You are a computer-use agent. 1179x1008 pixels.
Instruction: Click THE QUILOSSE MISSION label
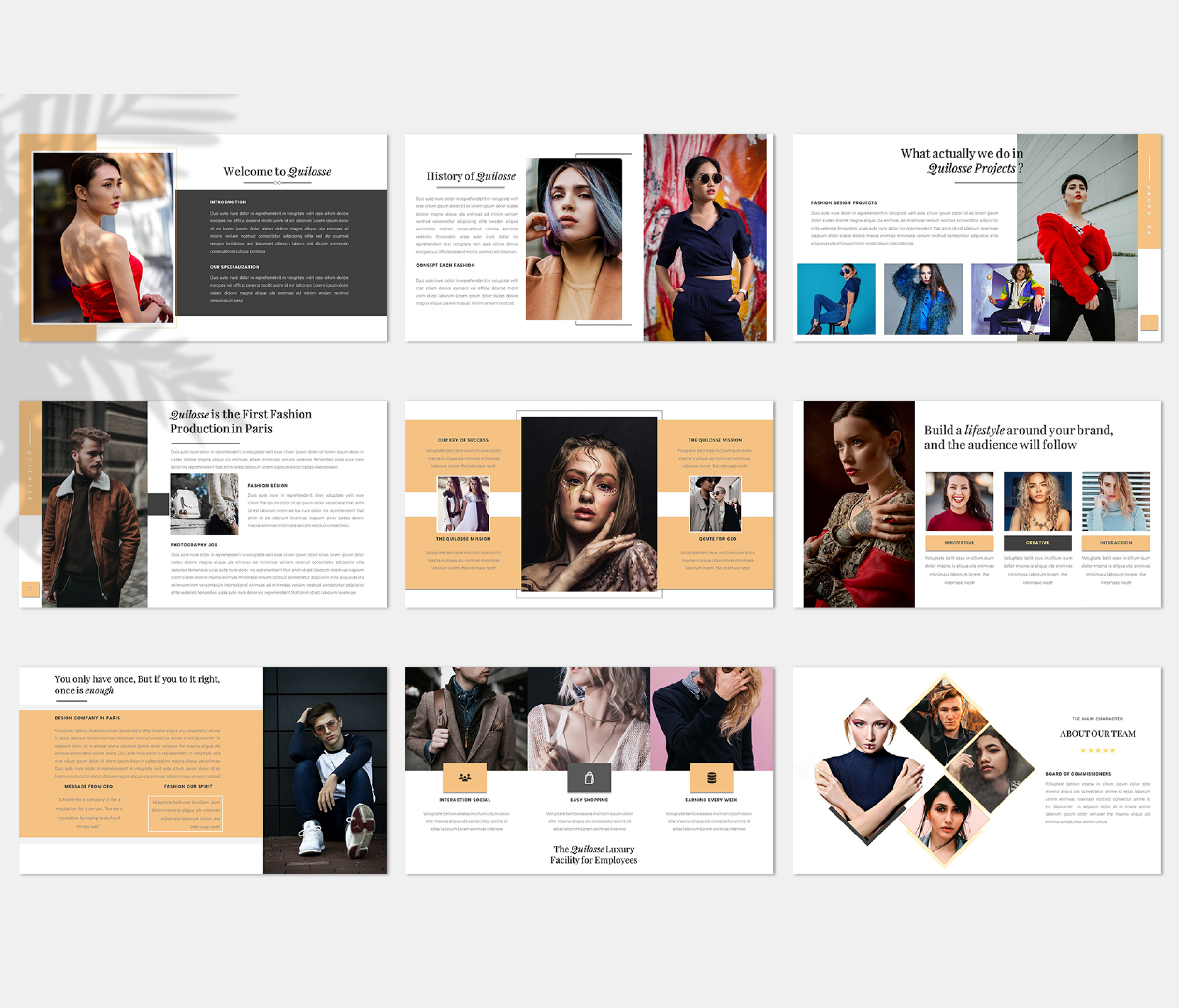click(463, 538)
